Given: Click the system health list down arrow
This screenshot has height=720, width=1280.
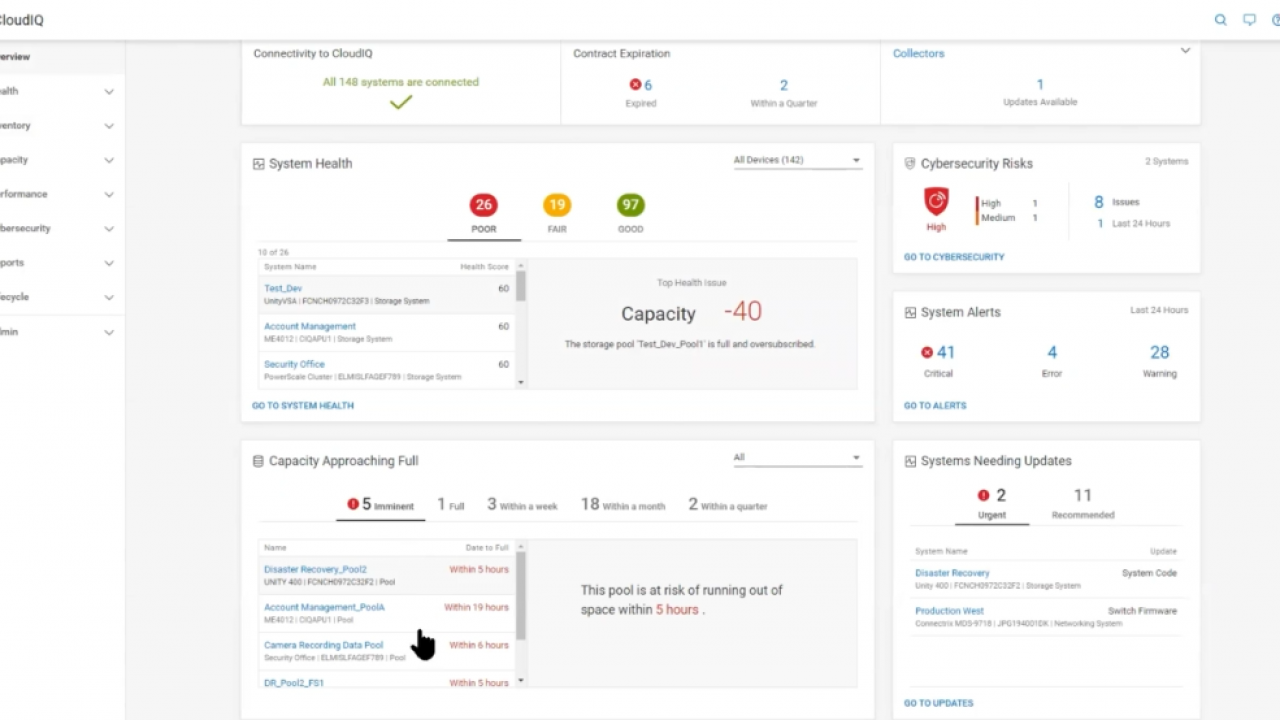Looking at the screenshot, I should coord(520,382).
